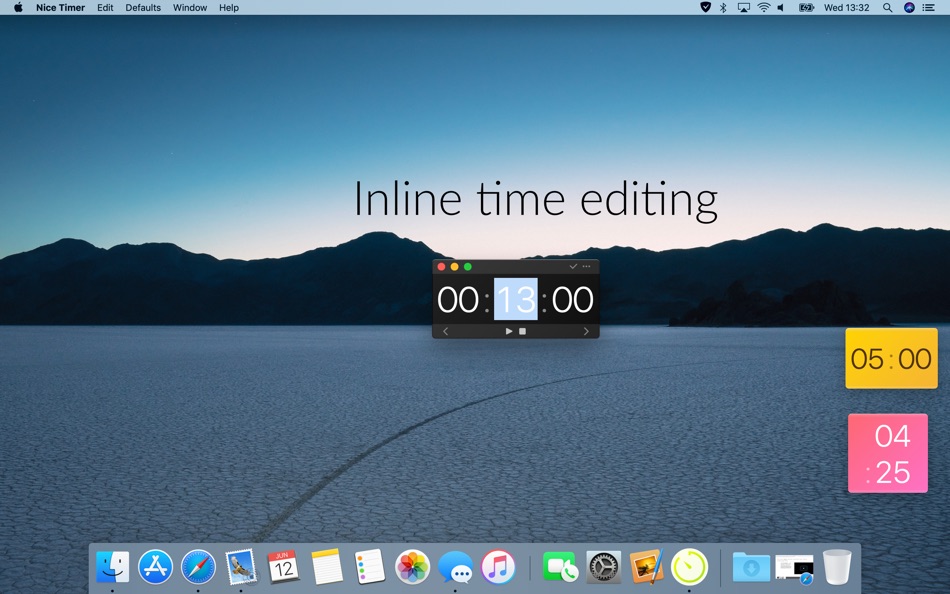Click the Wi-Fi status icon
950x594 pixels.
(x=764, y=7)
